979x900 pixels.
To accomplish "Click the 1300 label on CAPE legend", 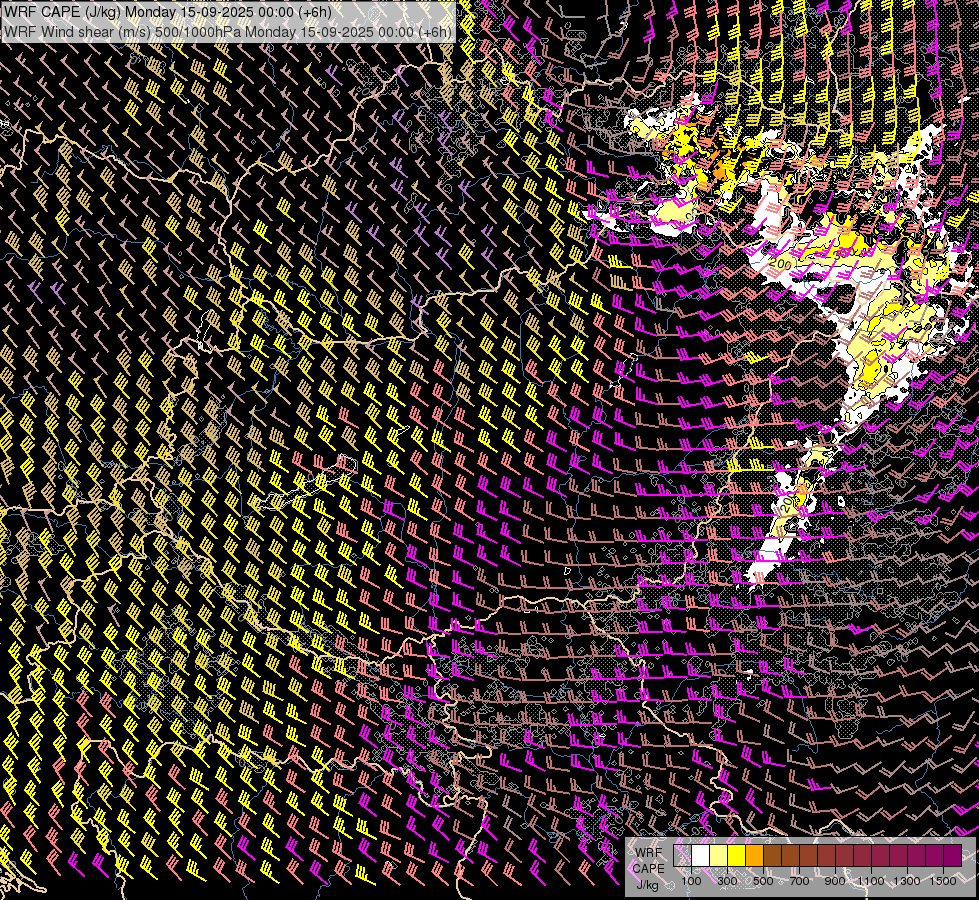I will click(x=907, y=881).
